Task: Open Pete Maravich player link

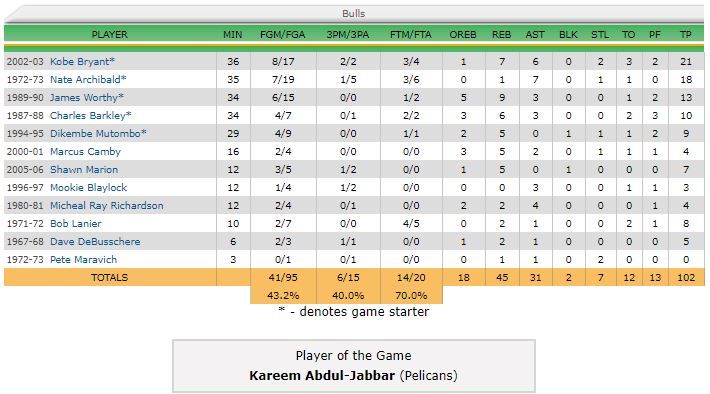Action: tap(83, 260)
